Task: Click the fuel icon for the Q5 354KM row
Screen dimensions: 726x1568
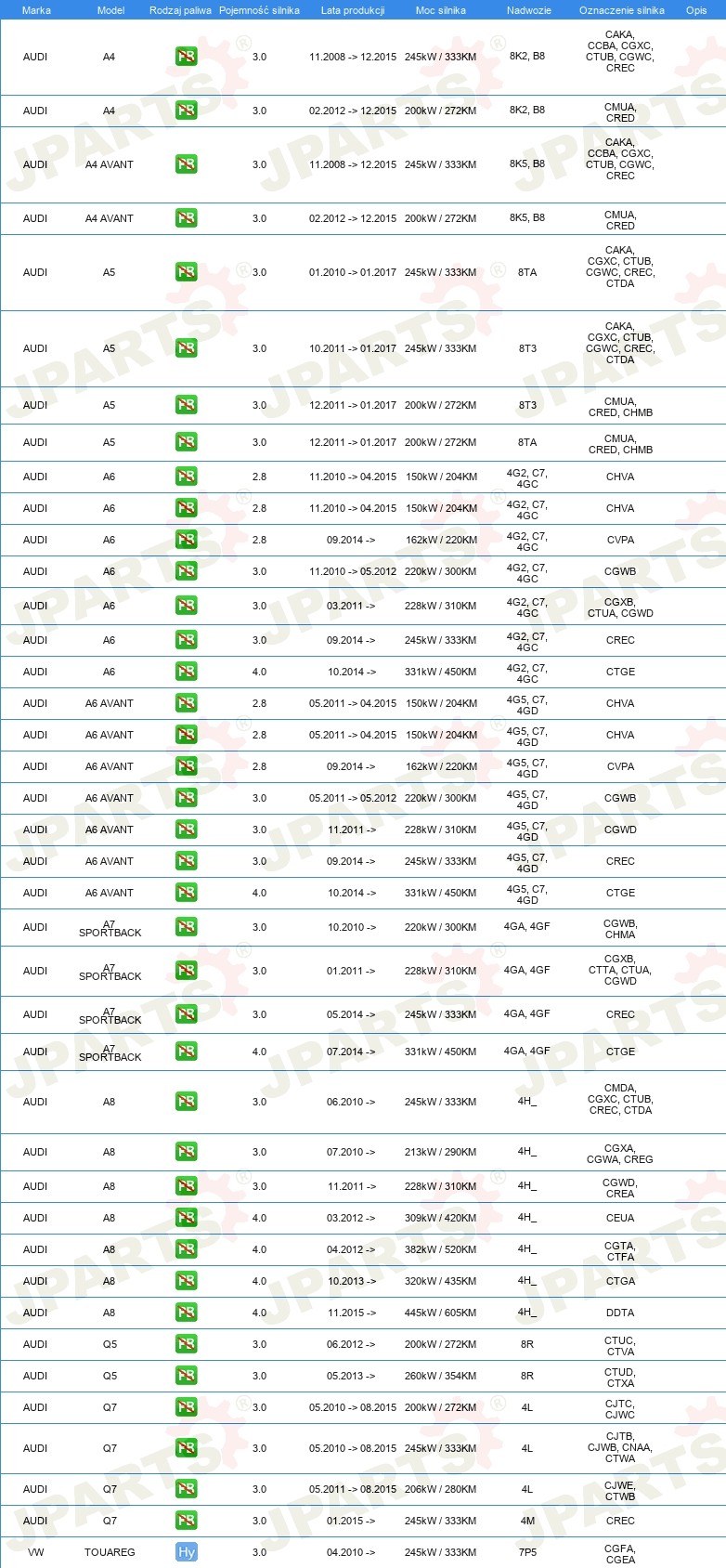Action: (187, 1375)
